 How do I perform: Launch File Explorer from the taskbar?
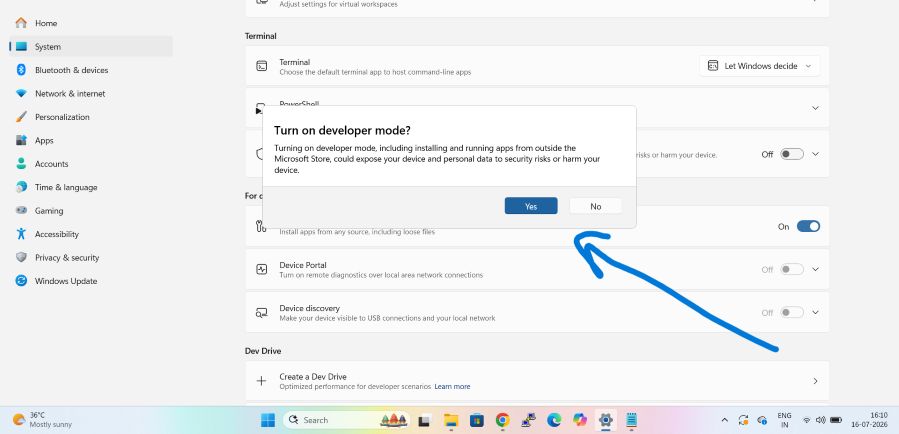pos(451,420)
